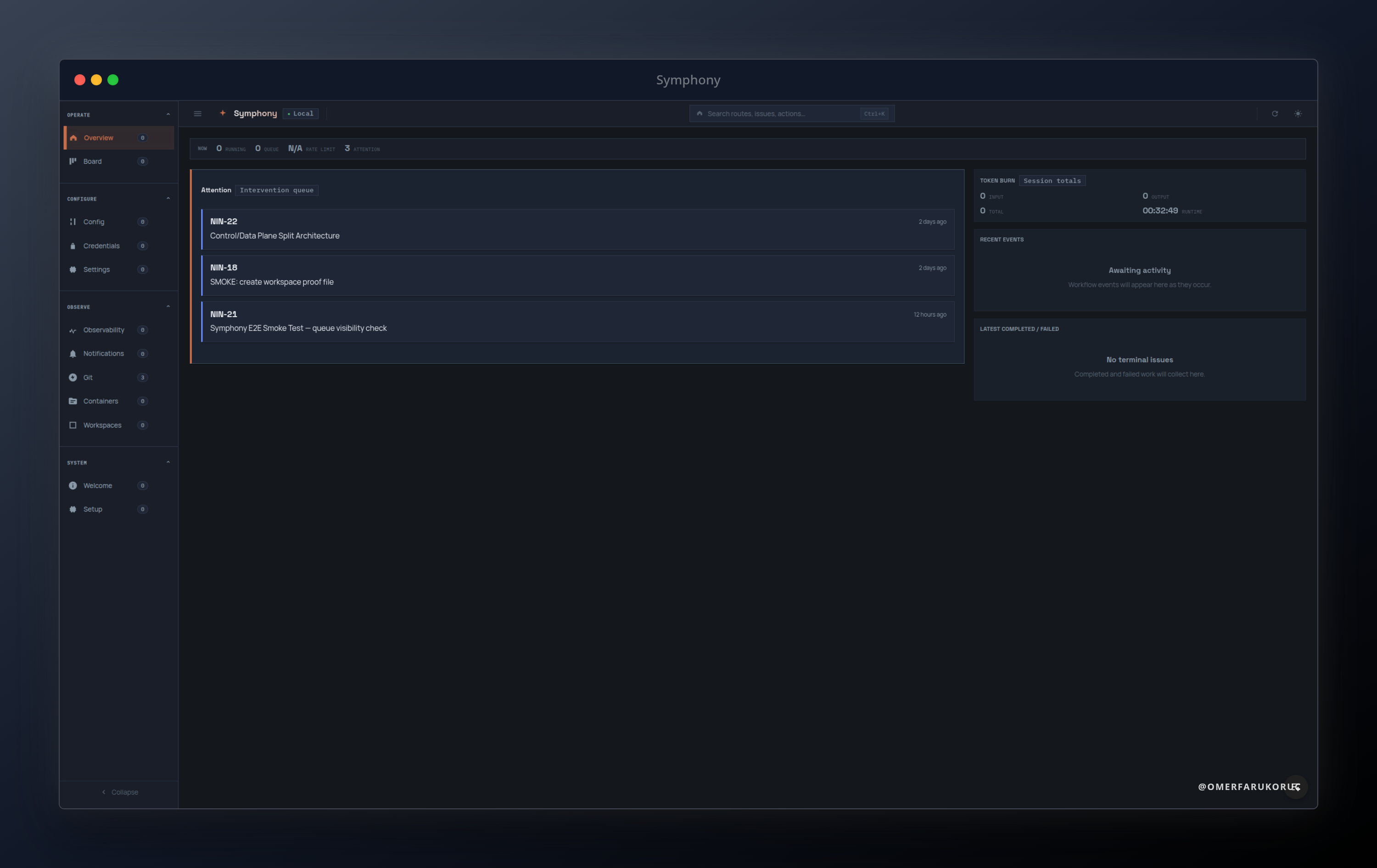
Task: Click the Workspaces square icon
Action: pos(73,425)
